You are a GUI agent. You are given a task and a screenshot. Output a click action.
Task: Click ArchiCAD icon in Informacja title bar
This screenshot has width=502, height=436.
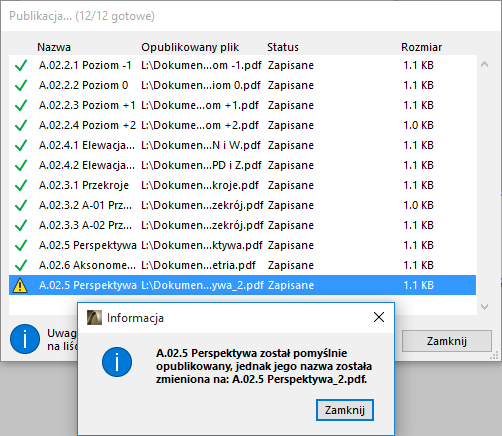(94, 317)
